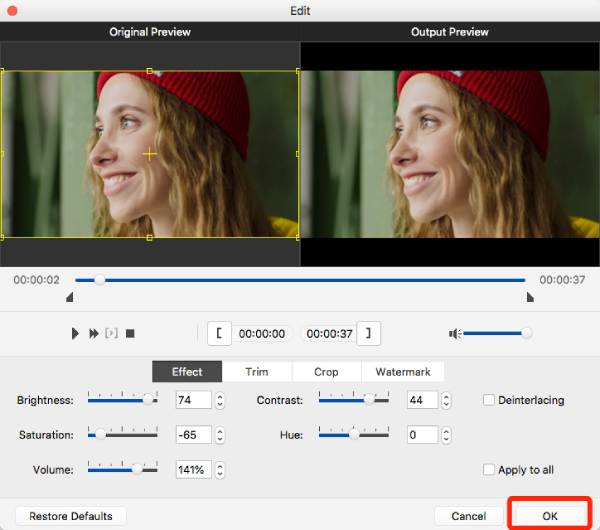Click the Brightness value stepper
Screen dimensions: 600x530
[x=220, y=400]
